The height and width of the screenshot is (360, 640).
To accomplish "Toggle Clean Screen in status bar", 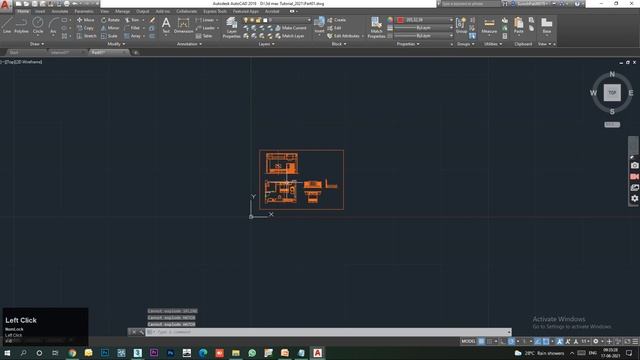I will [627, 341].
